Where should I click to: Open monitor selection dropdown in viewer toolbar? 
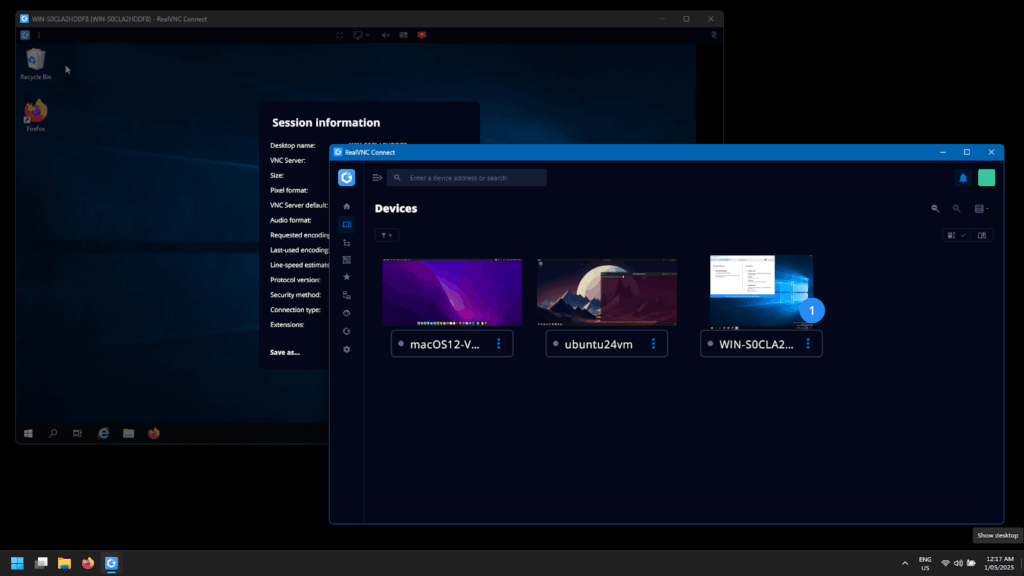(x=360, y=35)
